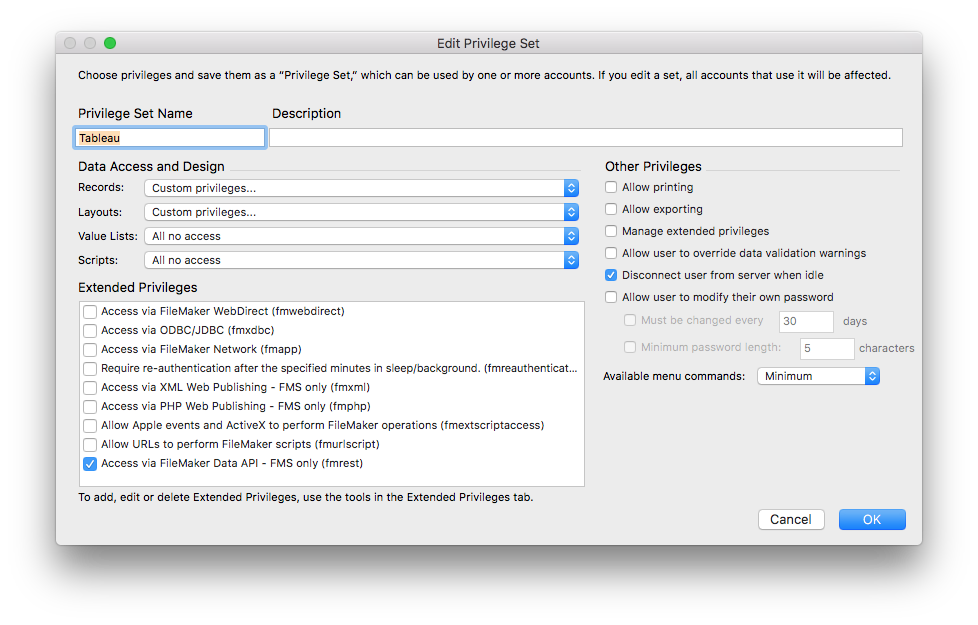Uncheck Access via FileMaker Data API
978x625 pixels.
(90, 464)
